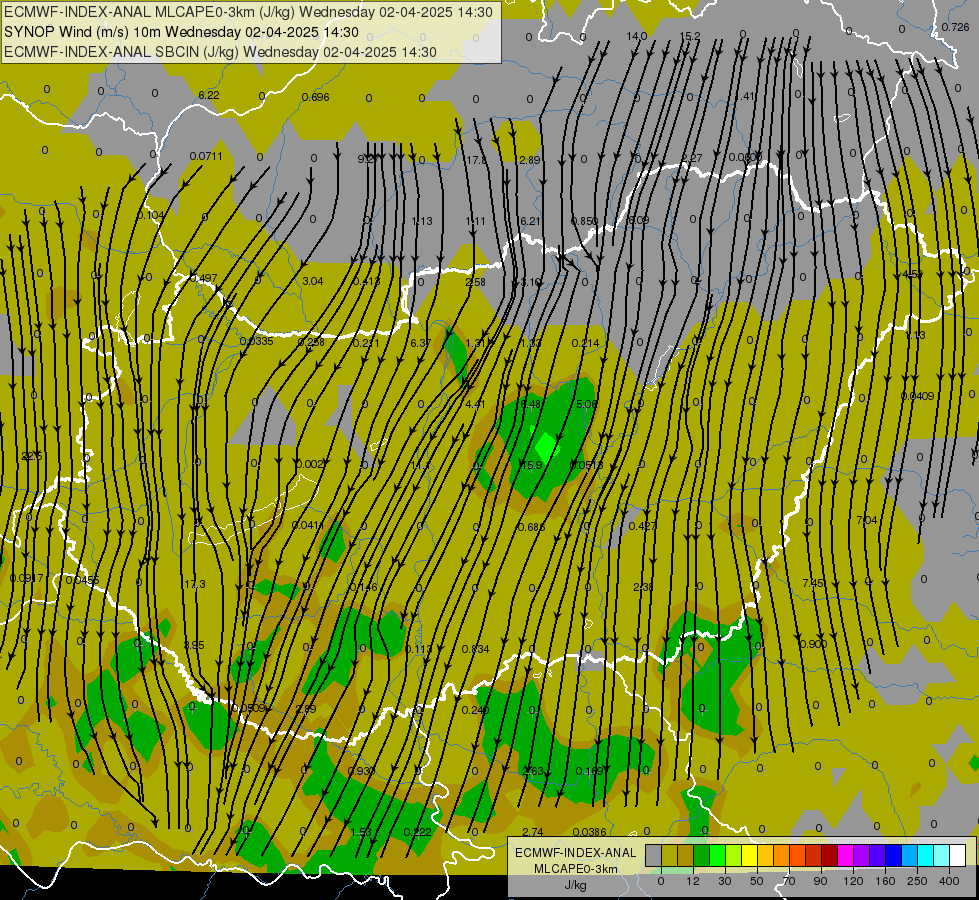Image resolution: width=979 pixels, height=900 pixels.
Task: Click the legend scale value '30'
Action: (725, 881)
